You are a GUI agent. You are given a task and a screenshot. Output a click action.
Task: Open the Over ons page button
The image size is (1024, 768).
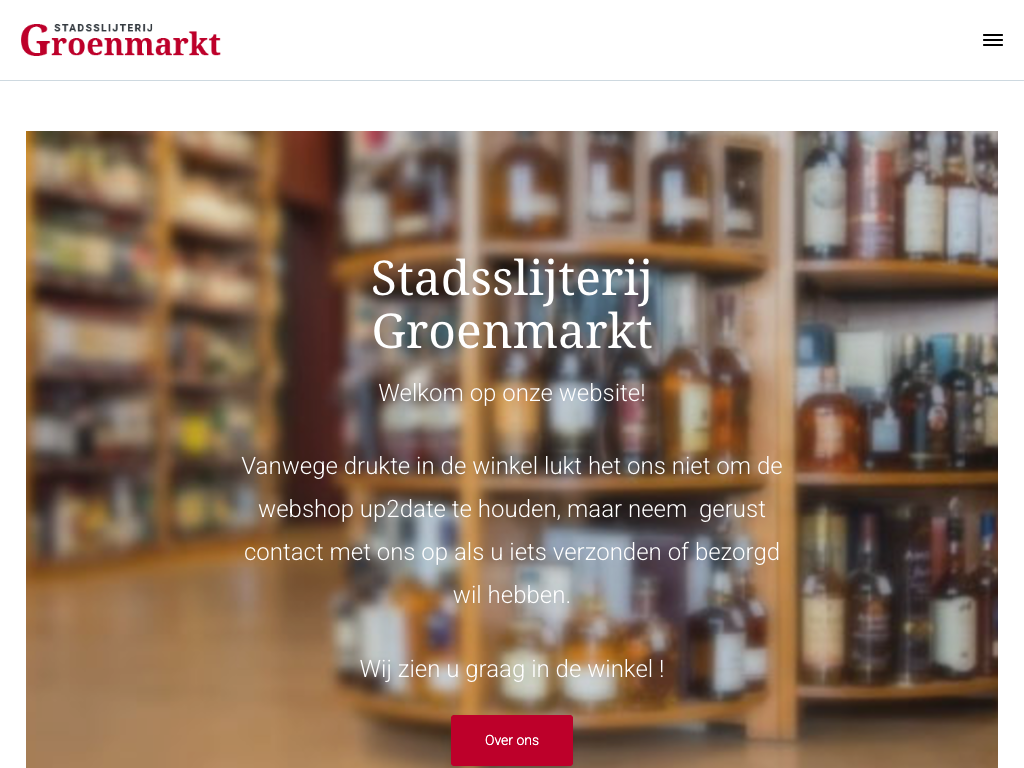point(511,740)
